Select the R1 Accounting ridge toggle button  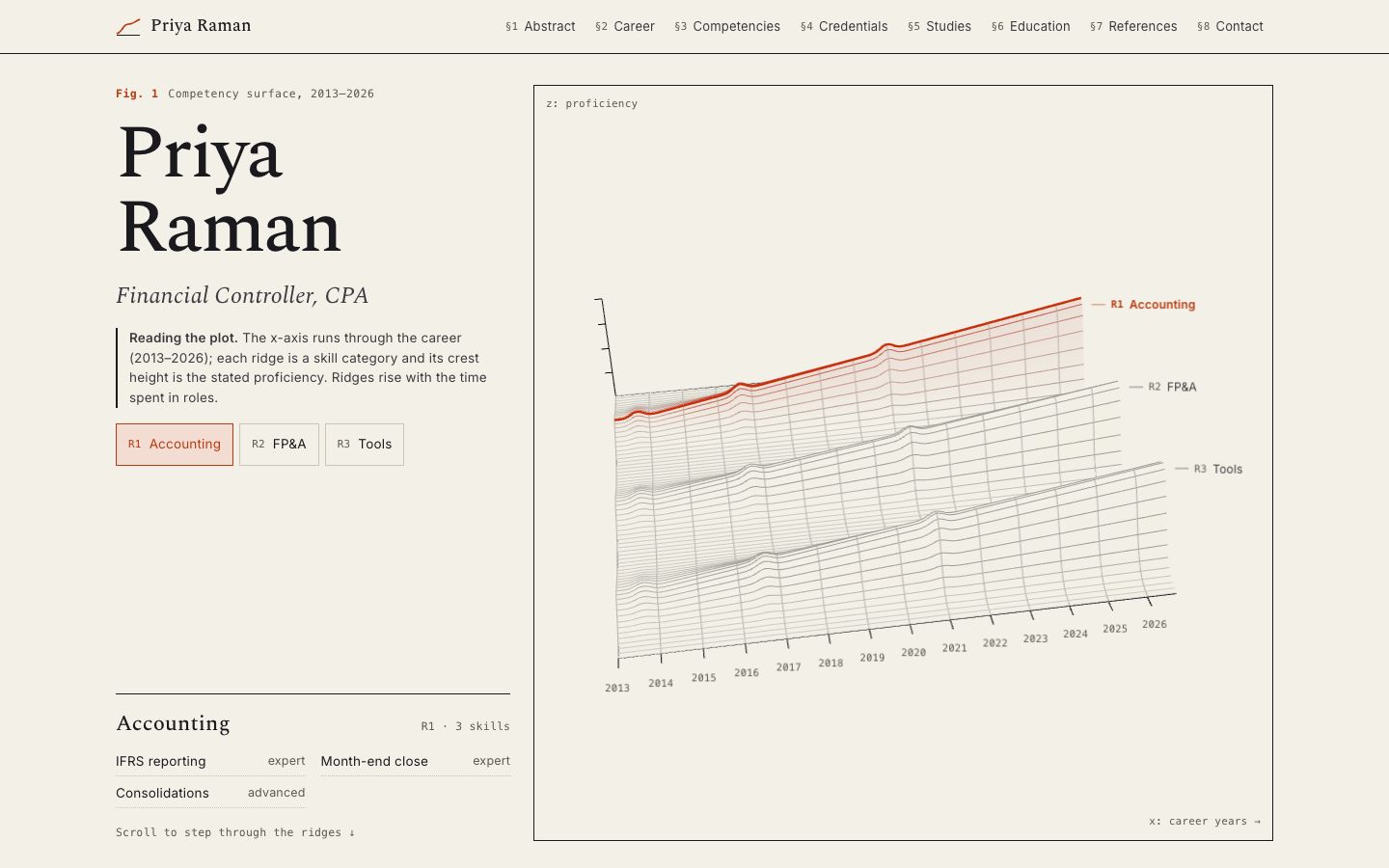coord(175,445)
